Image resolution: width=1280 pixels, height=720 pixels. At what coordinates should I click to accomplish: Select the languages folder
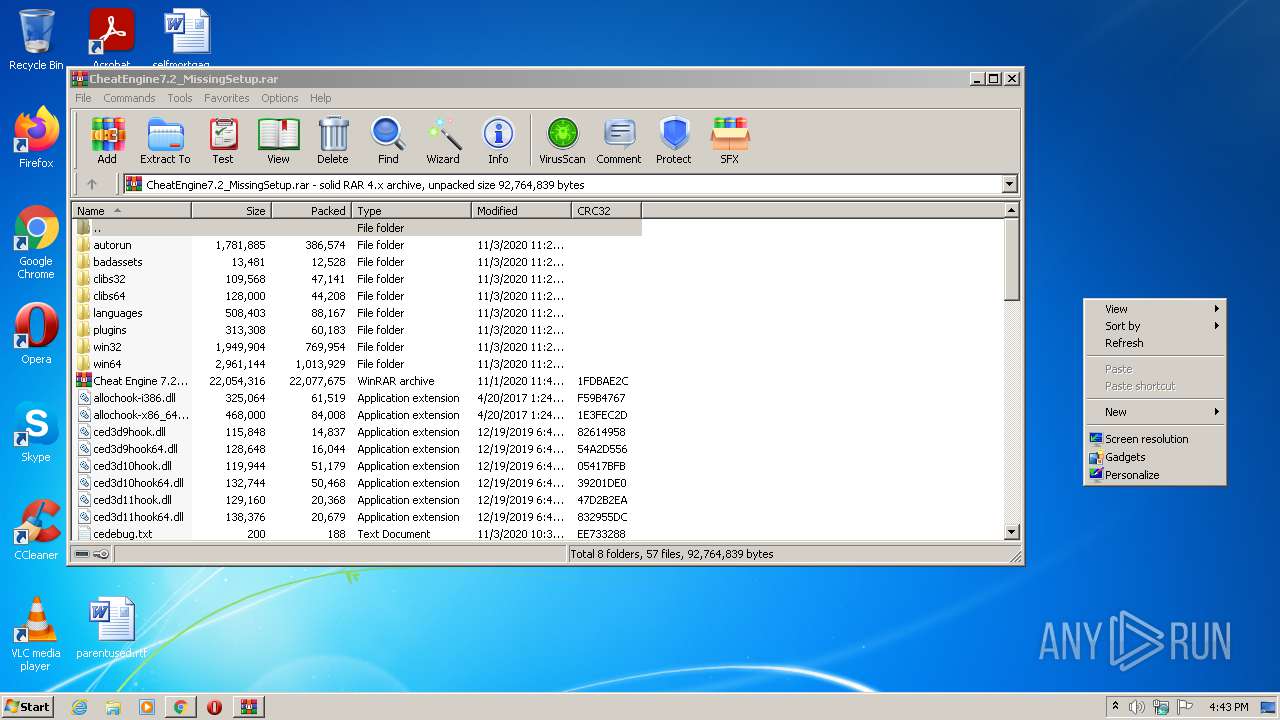click(357, 313)
